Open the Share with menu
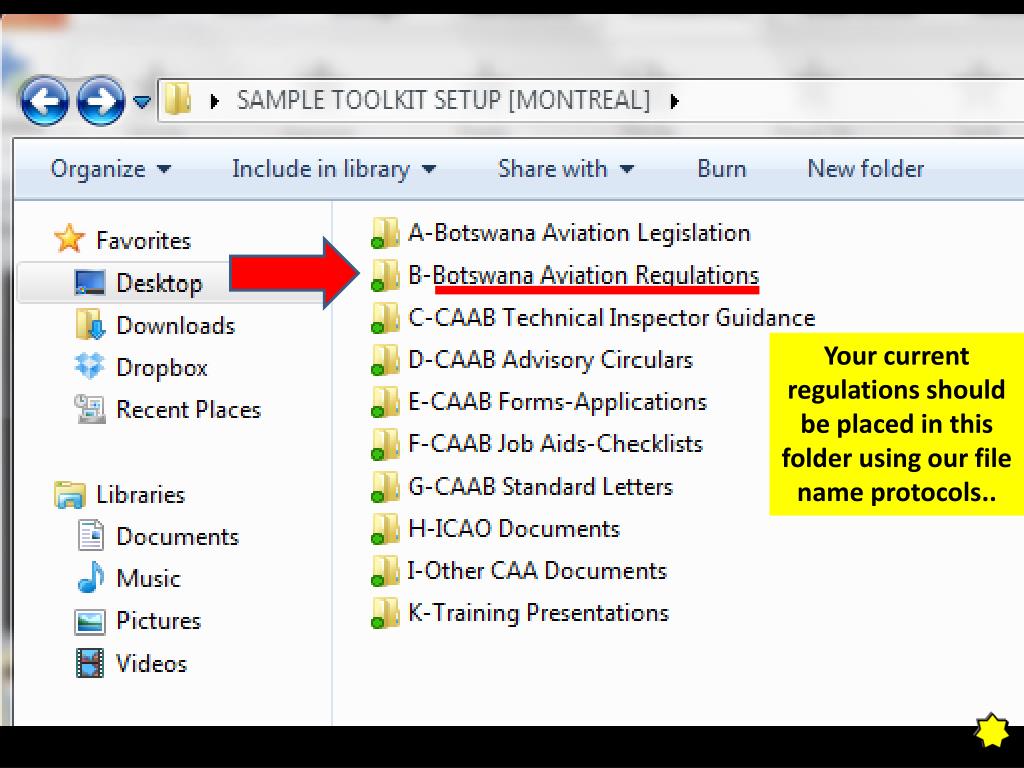Screen dimensions: 1024x768 (566, 169)
